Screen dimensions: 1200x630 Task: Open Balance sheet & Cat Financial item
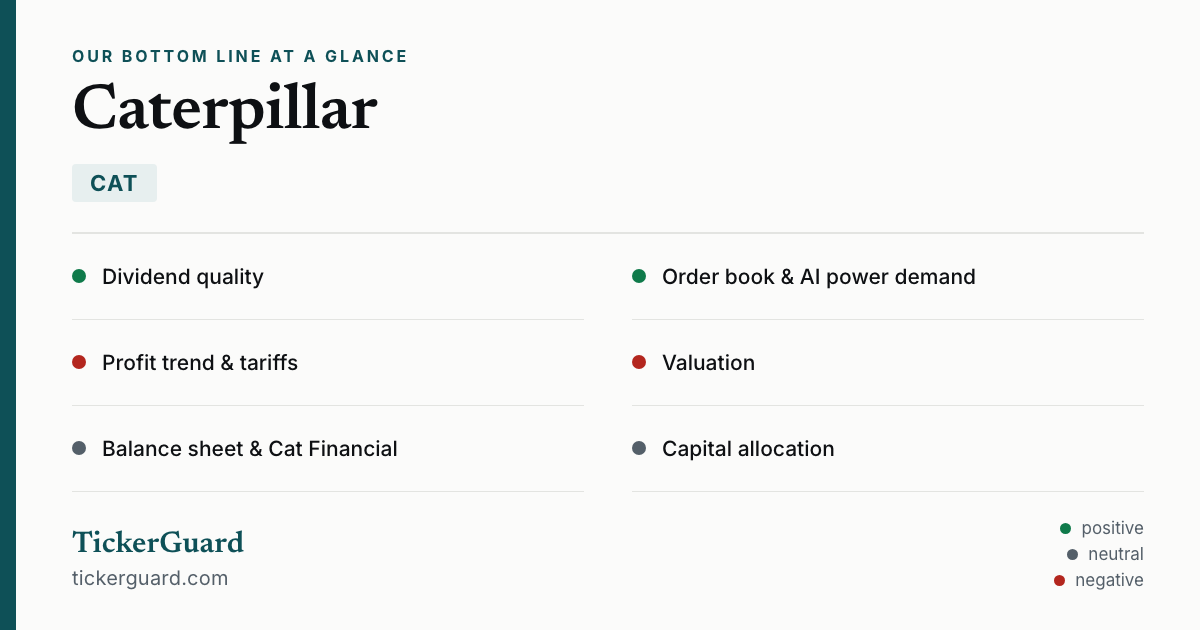[x=328, y=449]
